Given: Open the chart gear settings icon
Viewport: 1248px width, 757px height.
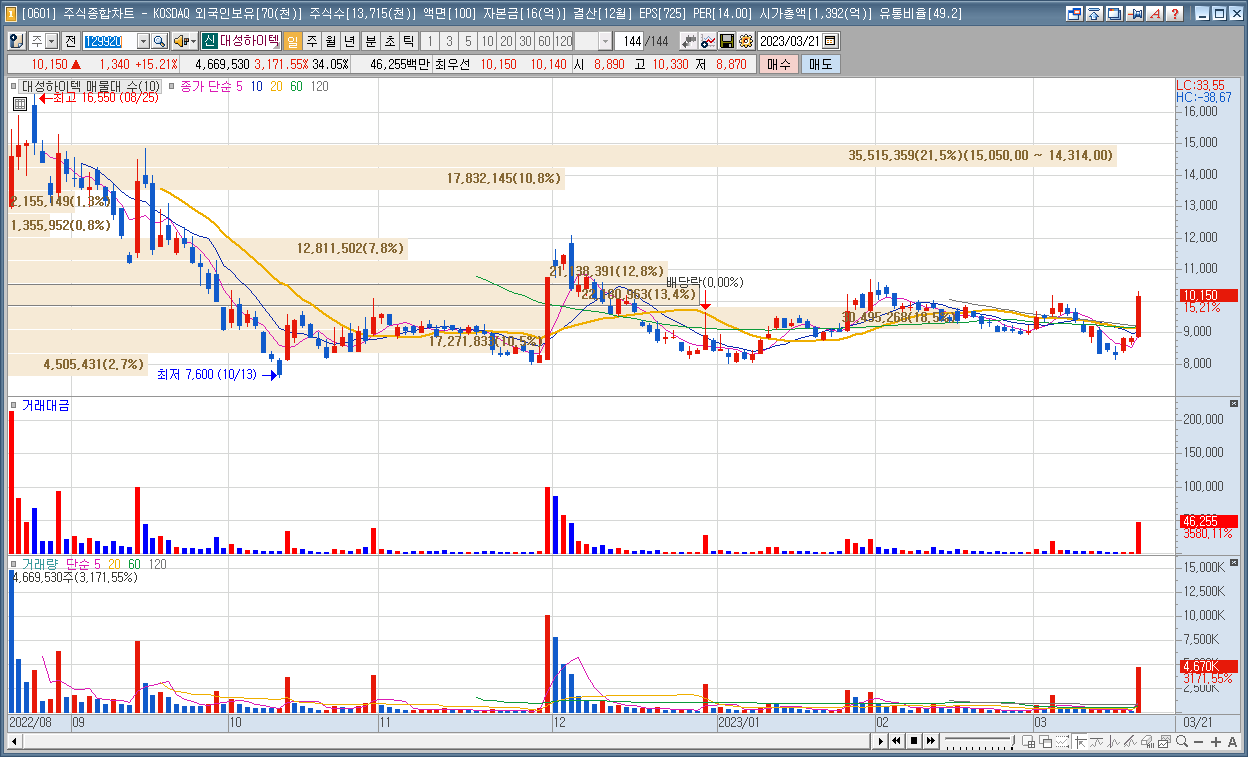Looking at the screenshot, I should point(745,41).
